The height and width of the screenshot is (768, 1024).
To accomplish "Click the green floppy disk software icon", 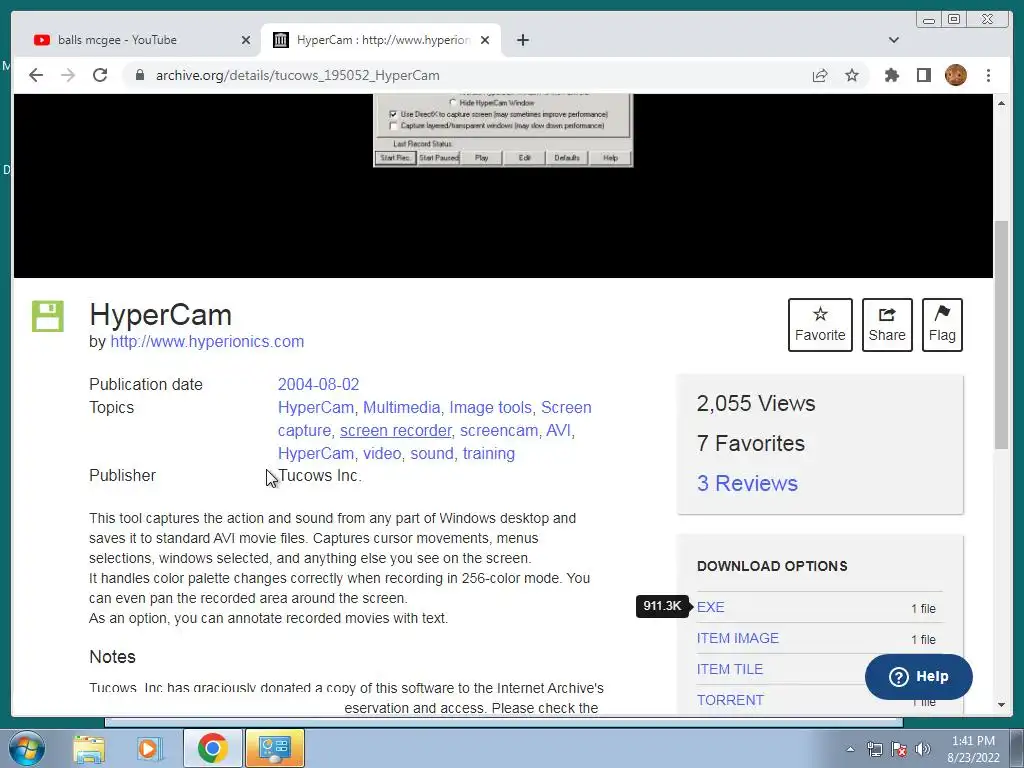I will 48,317.
